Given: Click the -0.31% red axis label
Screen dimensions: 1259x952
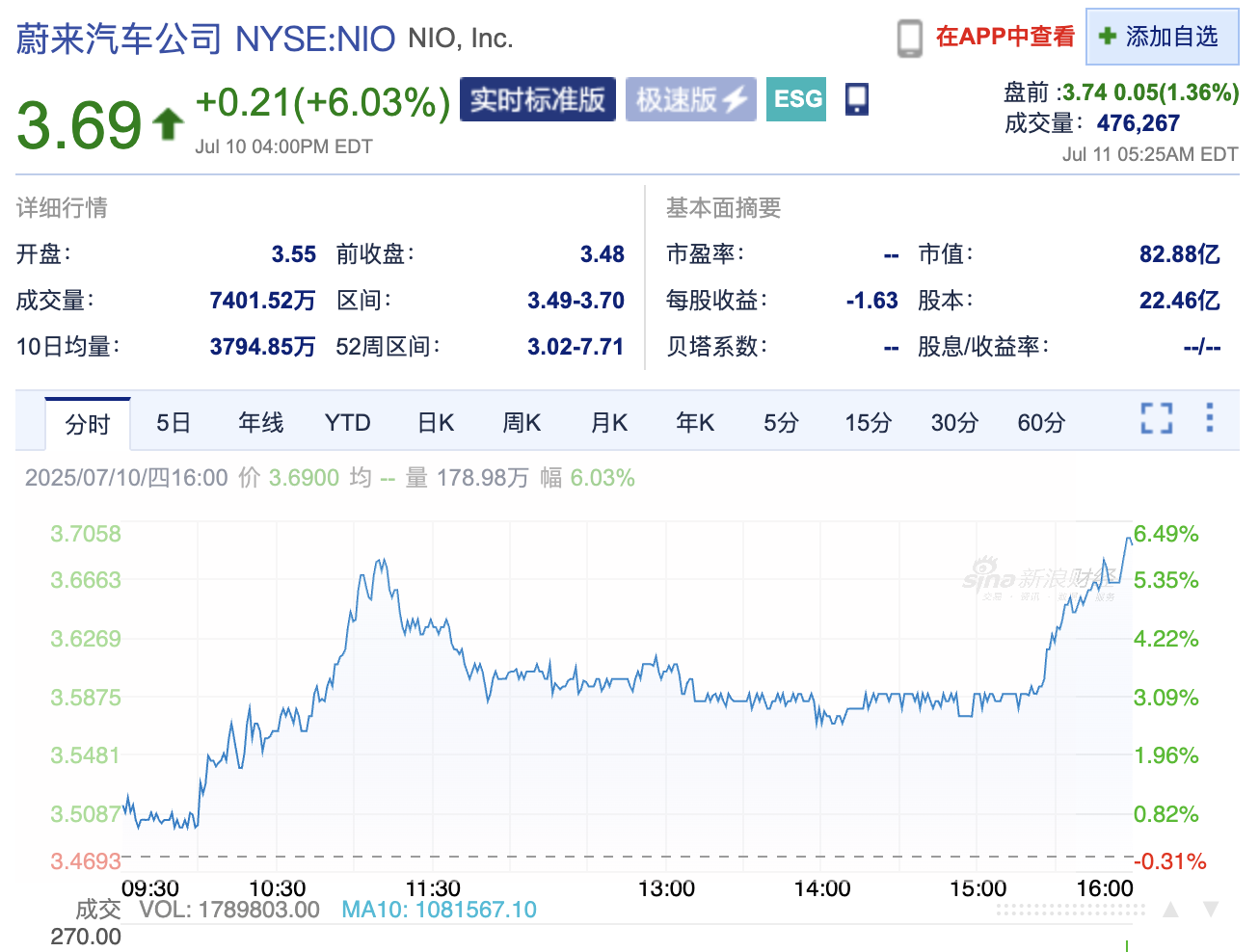Looking at the screenshot, I should click(x=1169, y=861).
